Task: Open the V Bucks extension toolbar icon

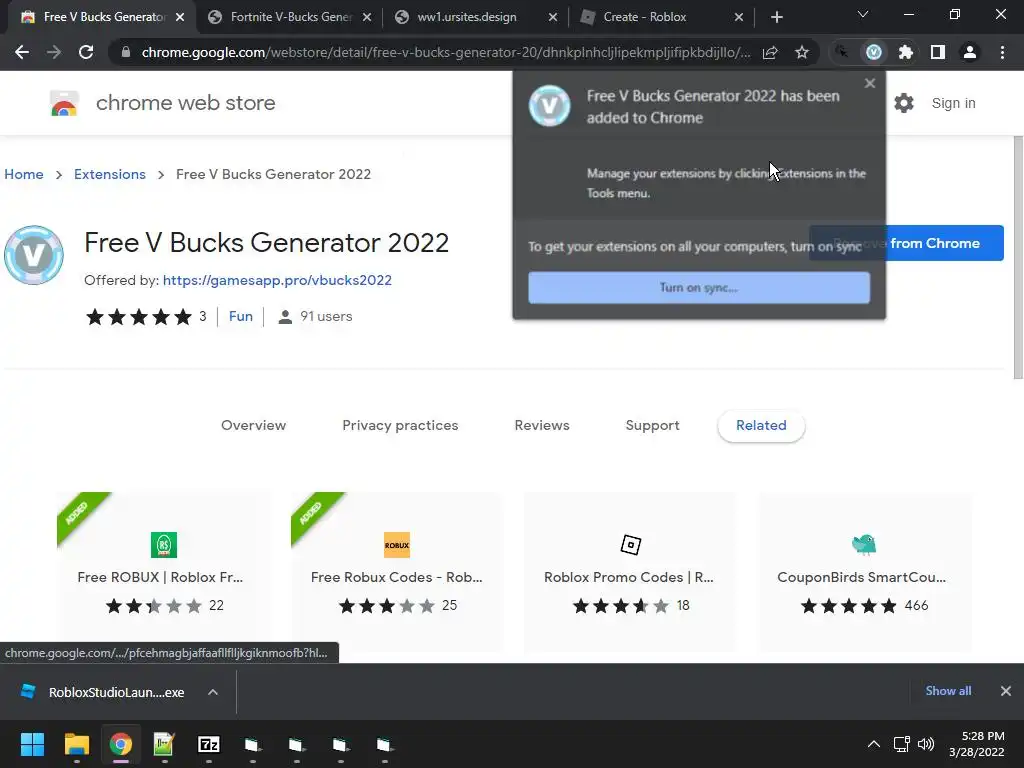Action: (874, 52)
